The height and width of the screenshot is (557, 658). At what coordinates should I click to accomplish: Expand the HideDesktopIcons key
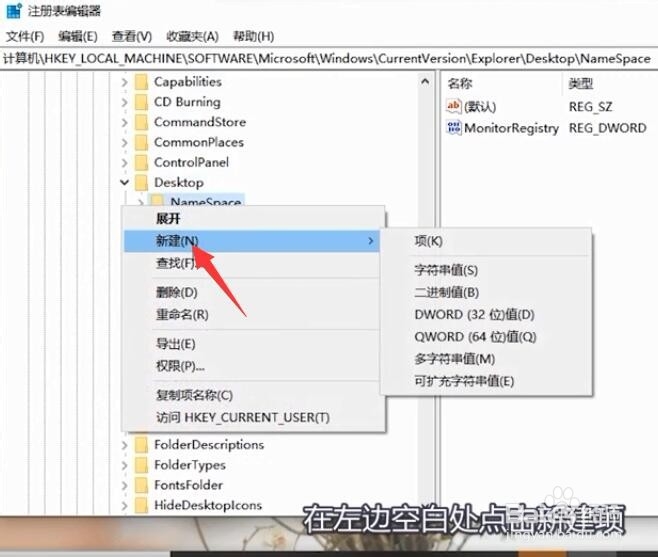(124, 505)
